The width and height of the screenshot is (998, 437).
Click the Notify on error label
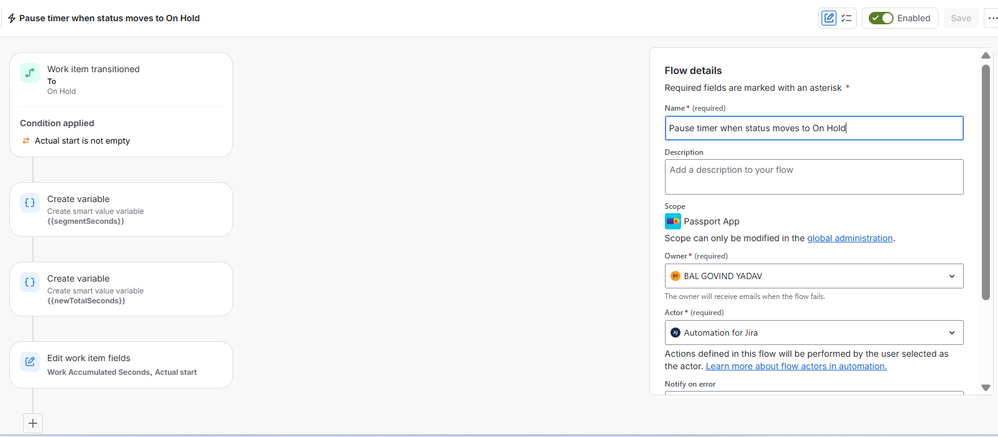pos(692,384)
